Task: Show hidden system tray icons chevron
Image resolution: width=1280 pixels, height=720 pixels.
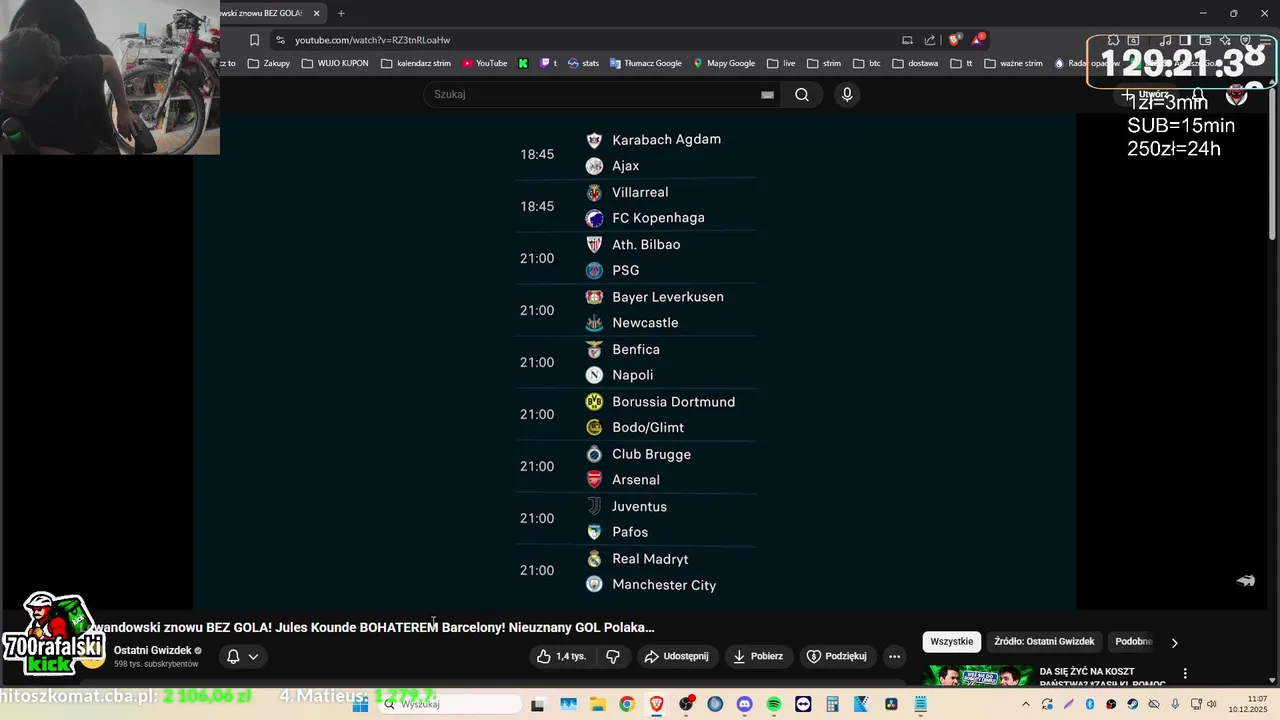Action: pos(1025,704)
